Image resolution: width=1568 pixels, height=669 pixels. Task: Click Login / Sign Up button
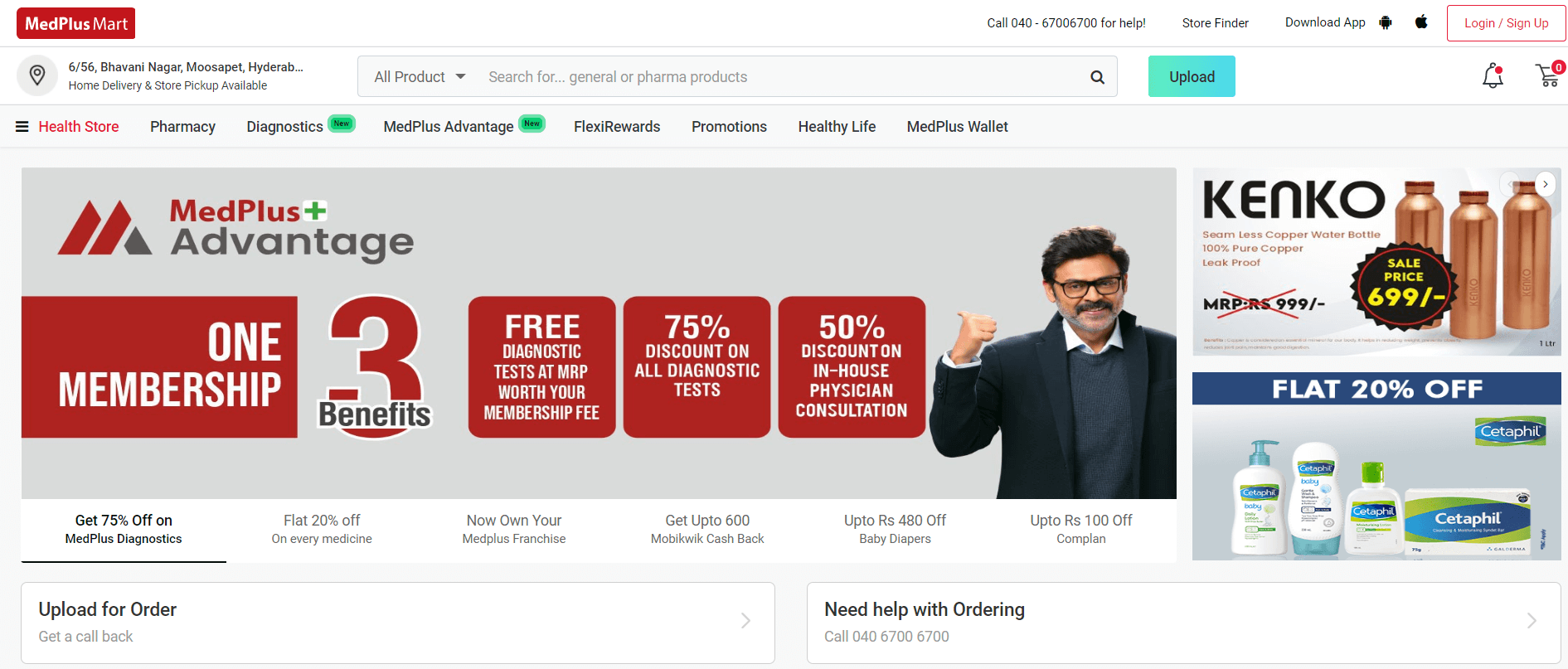point(1506,23)
